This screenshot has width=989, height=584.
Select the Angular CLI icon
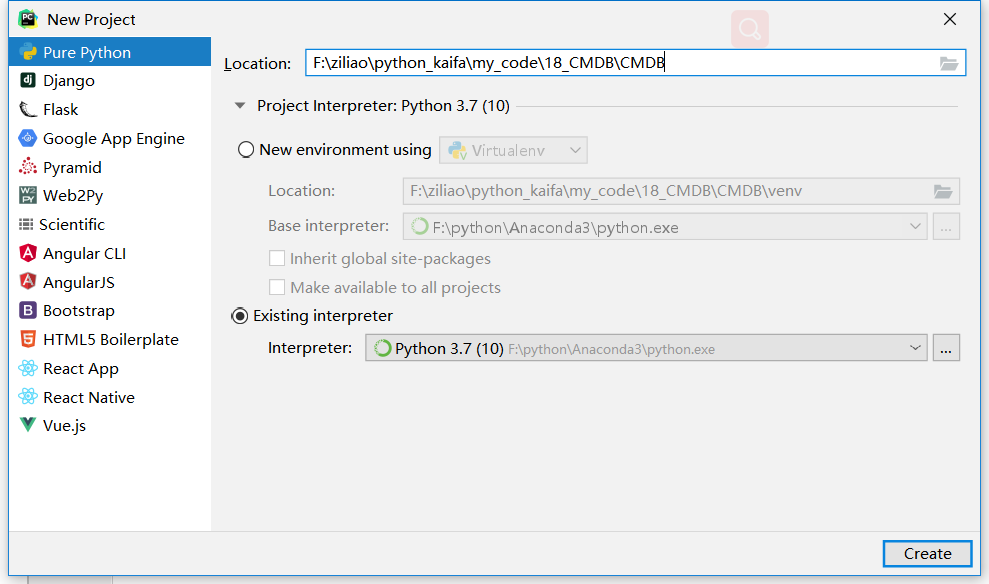click(28, 254)
